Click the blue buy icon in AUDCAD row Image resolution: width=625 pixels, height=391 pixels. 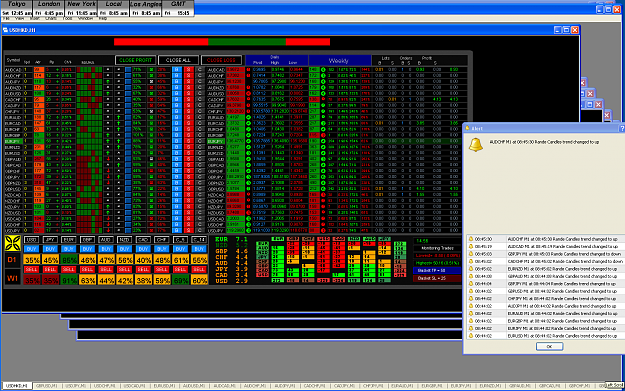point(177,70)
